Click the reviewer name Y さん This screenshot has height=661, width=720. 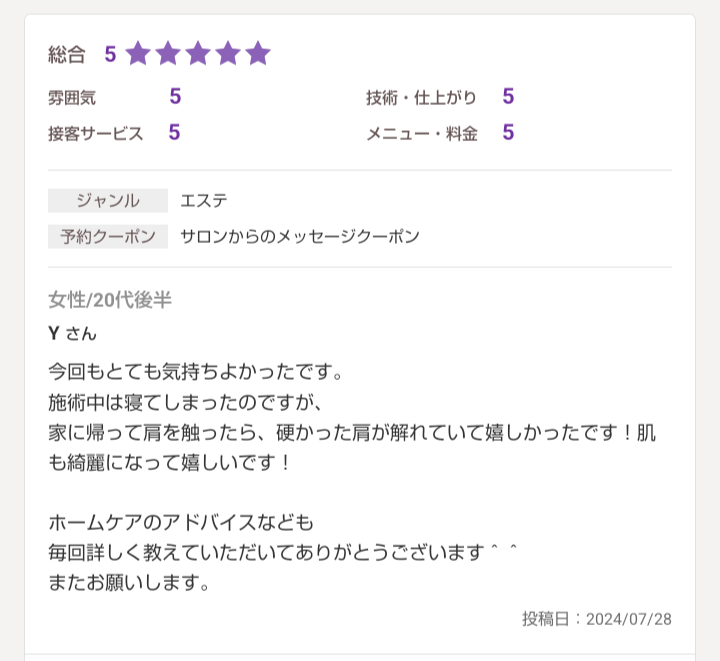click(x=72, y=333)
